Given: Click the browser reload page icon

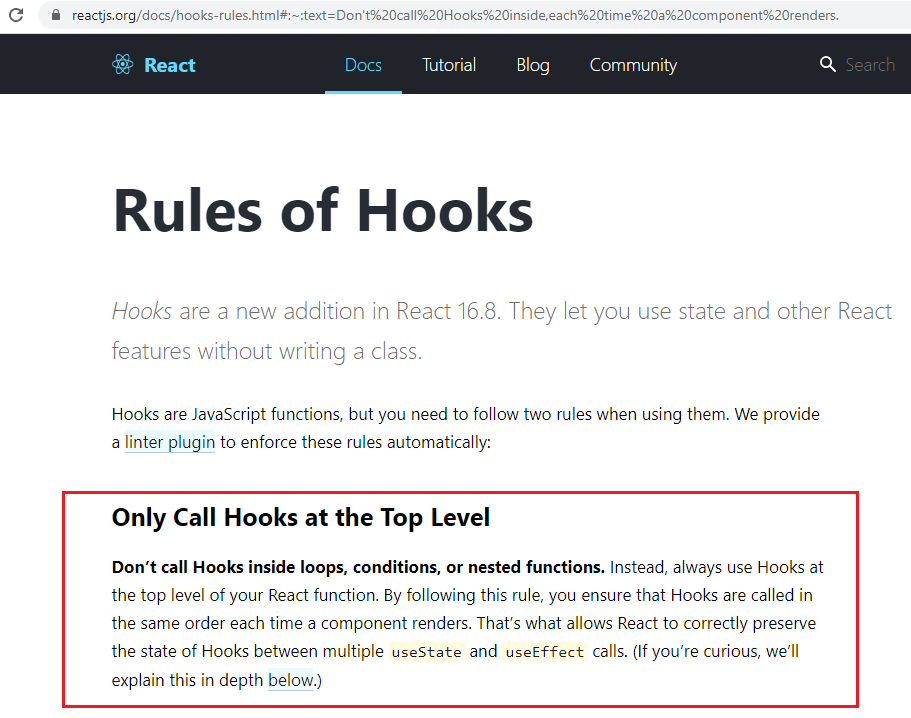Looking at the screenshot, I should coord(16,16).
